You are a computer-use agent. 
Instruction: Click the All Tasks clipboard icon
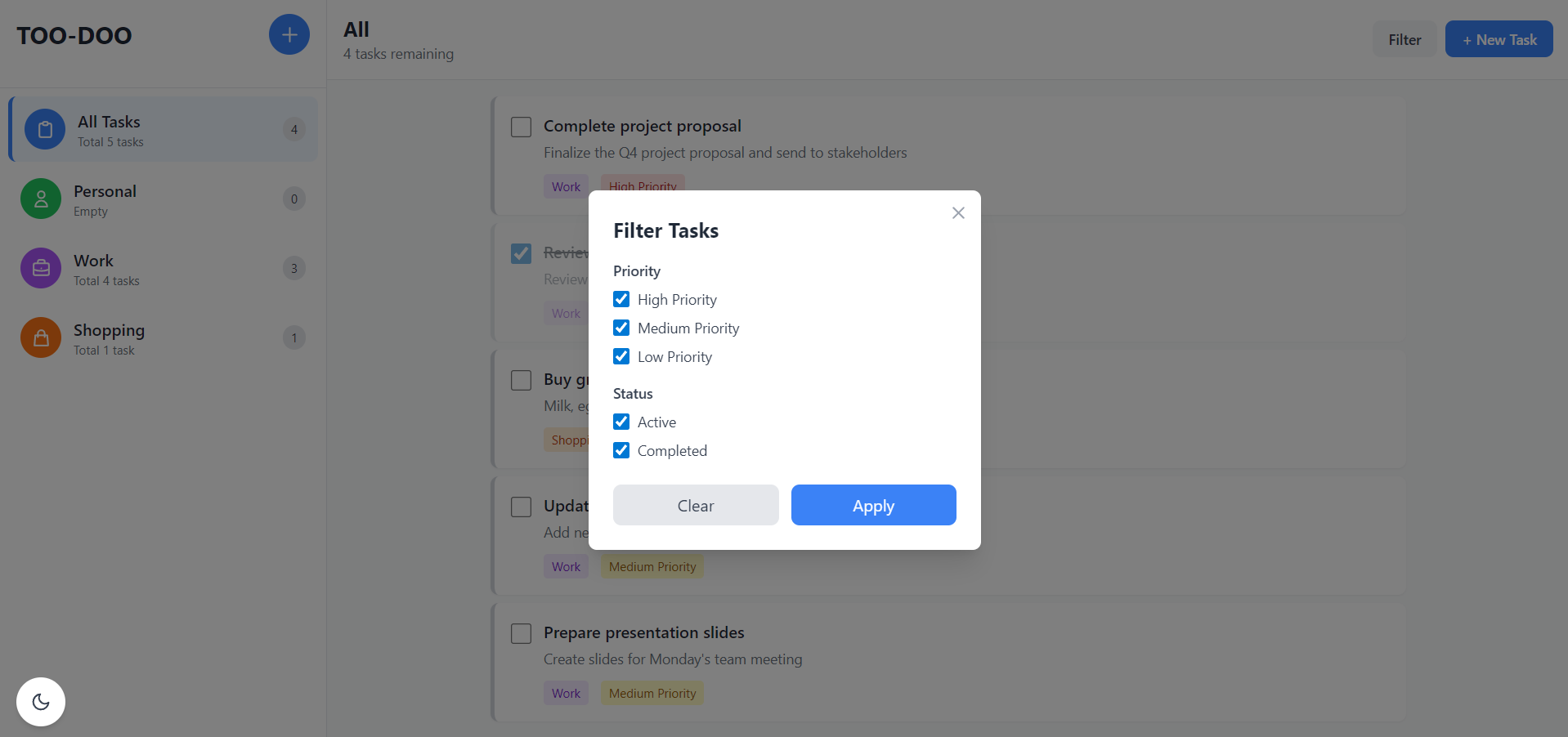45,129
